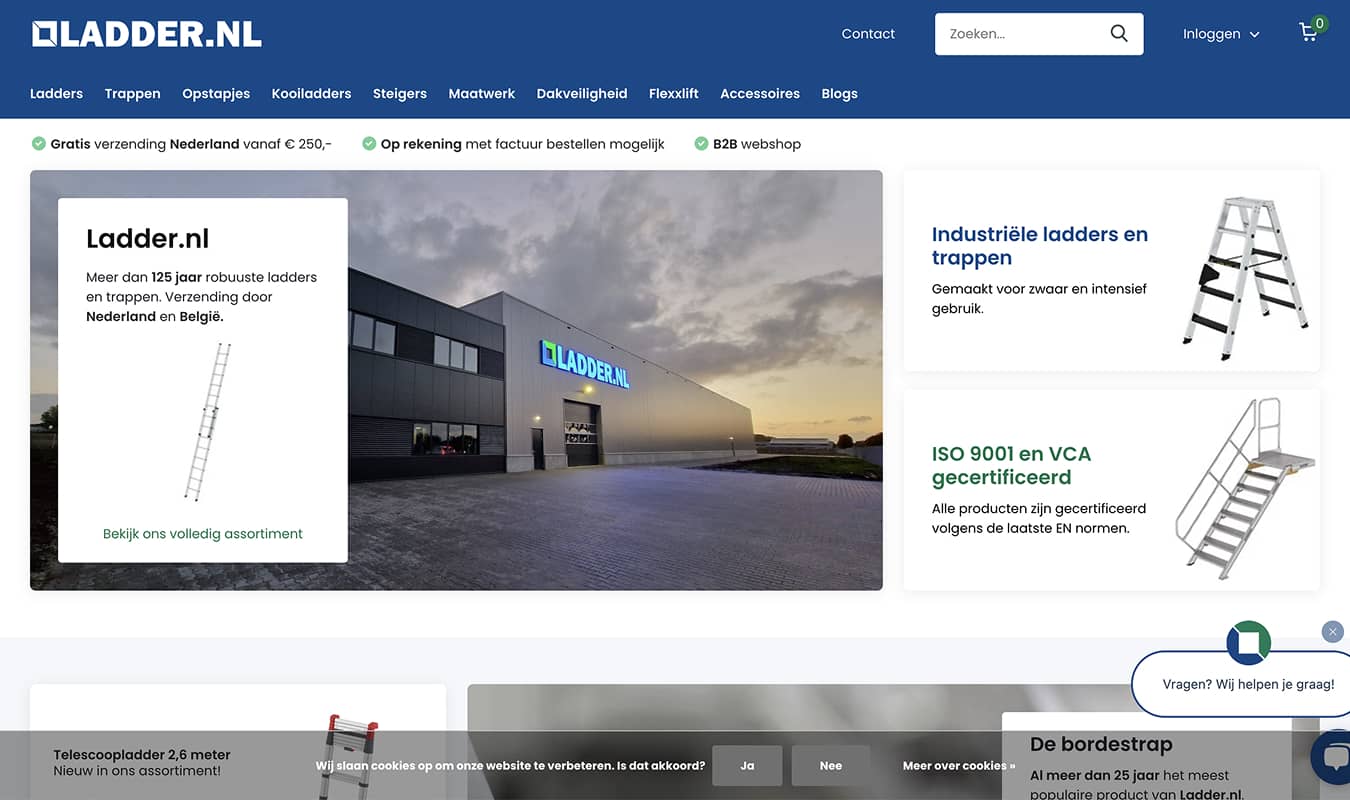This screenshot has width=1350, height=800.
Task: Decline cookies with the Nee button
Action: click(831, 766)
